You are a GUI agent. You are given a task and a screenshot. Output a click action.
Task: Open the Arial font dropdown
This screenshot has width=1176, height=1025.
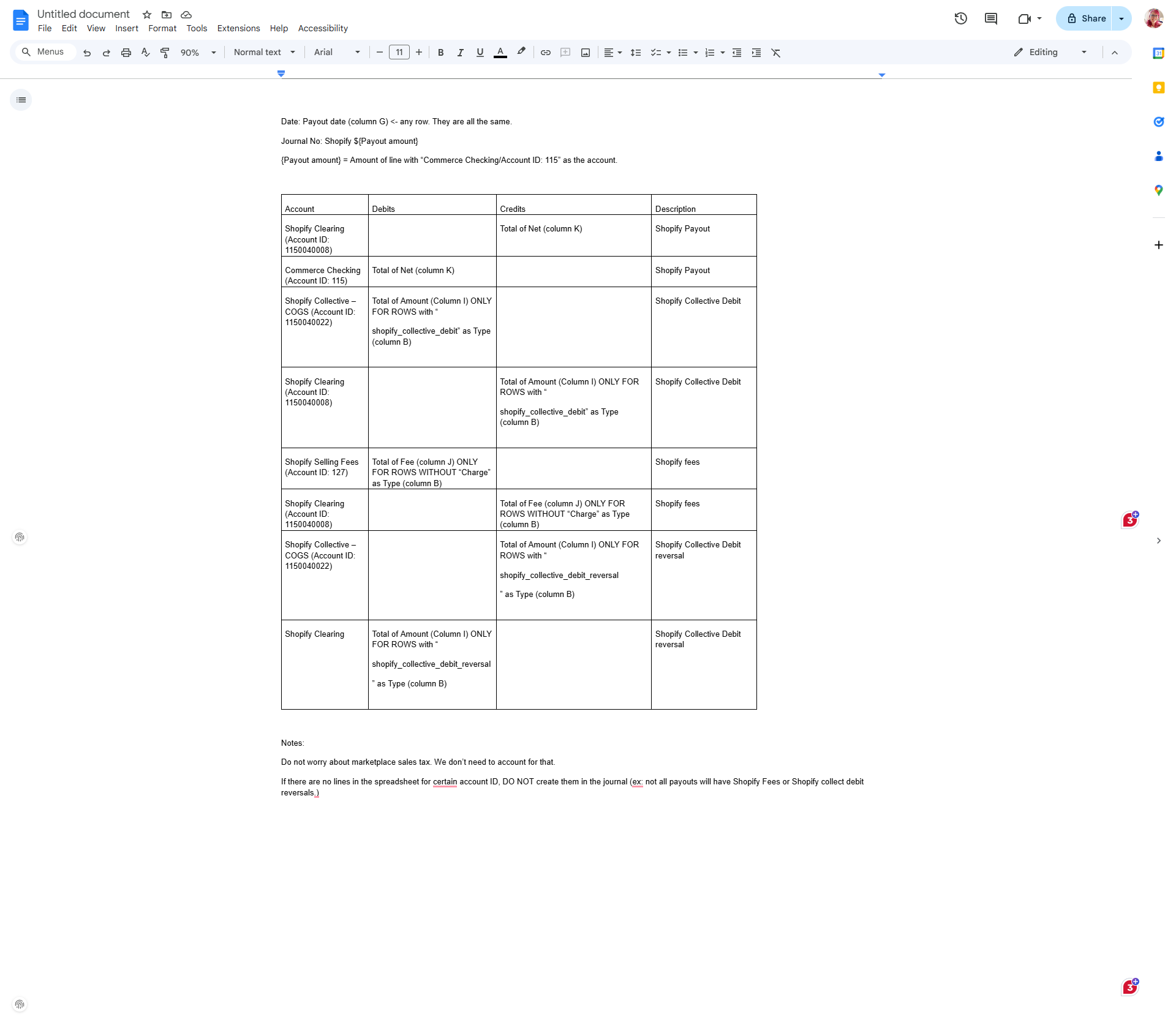pyautogui.click(x=337, y=53)
